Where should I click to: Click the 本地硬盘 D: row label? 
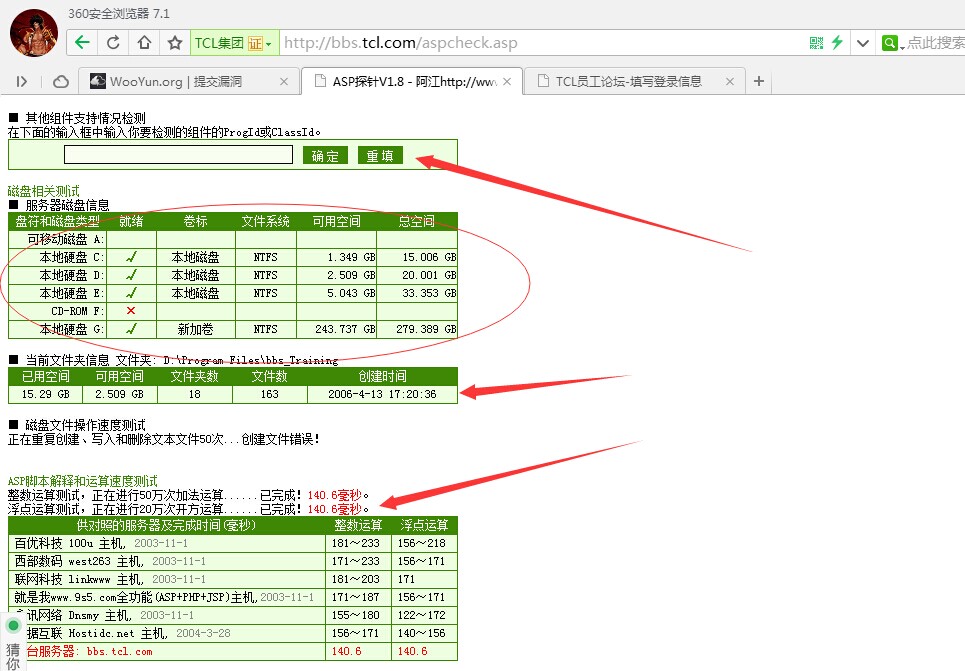point(71,275)
